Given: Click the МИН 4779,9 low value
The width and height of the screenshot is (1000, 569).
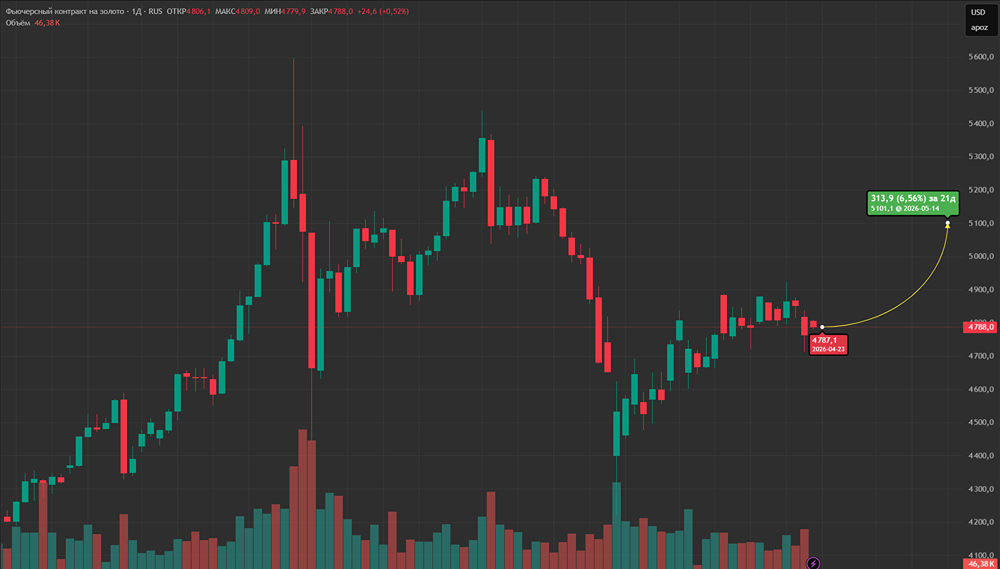Looking at the screenshot, I should [285, 11].
